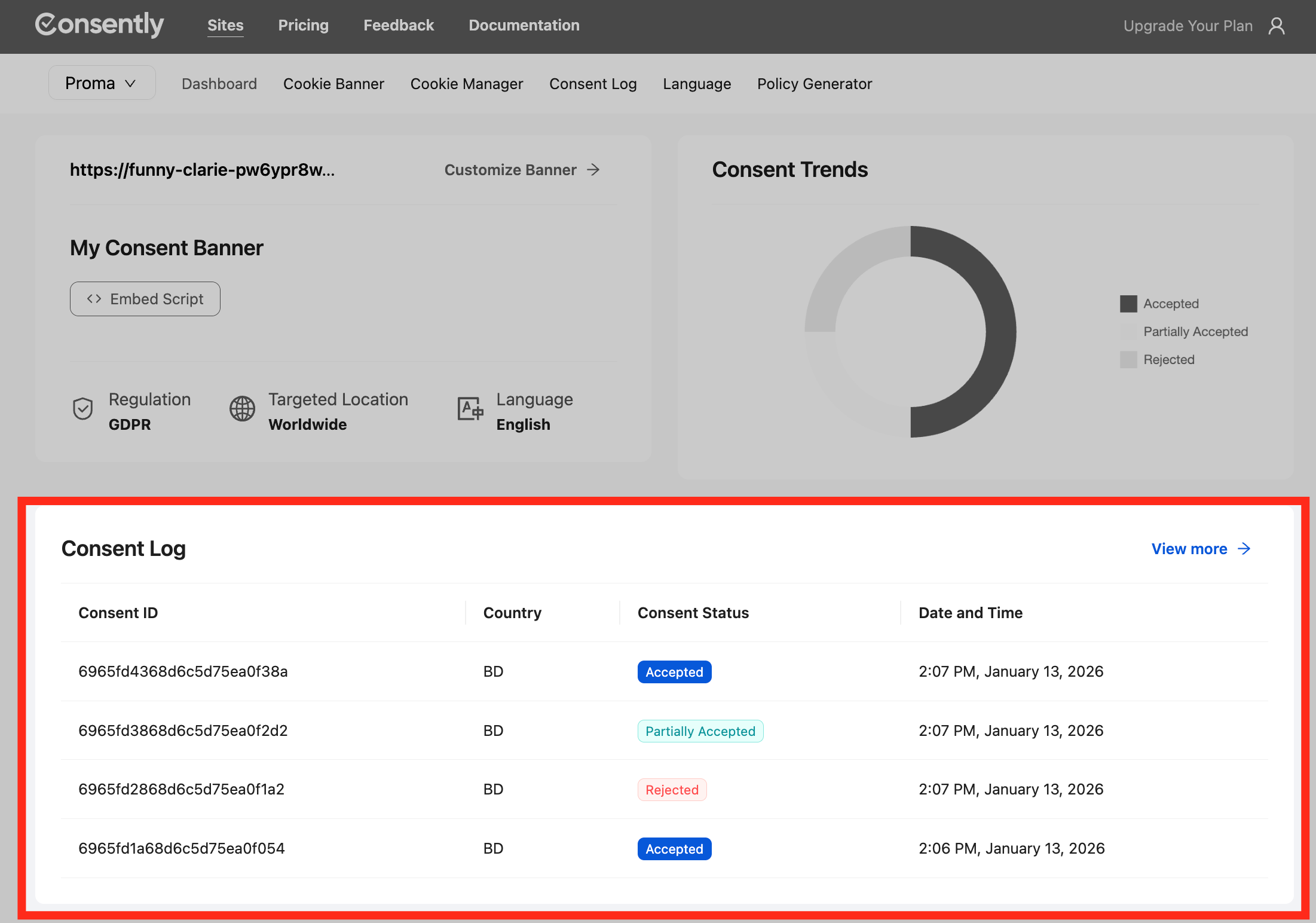Click the Customize Banner arrow icon

point(593,170)
